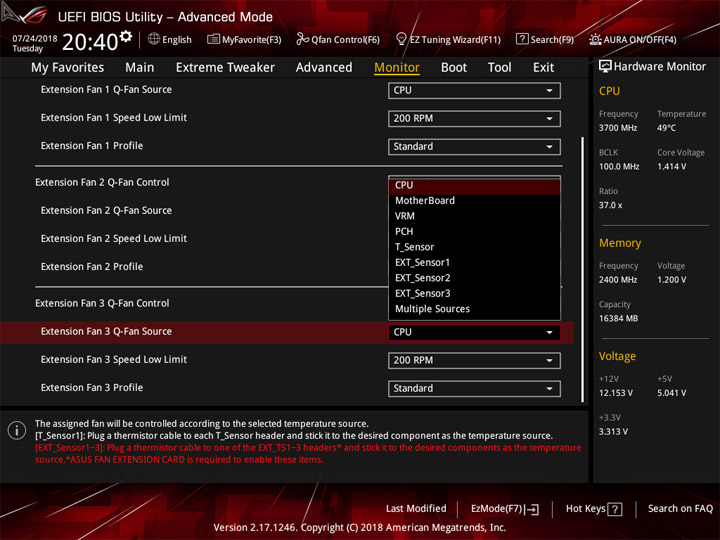
Task: Click the +12V reading 12.153 V
Action: 616,394
